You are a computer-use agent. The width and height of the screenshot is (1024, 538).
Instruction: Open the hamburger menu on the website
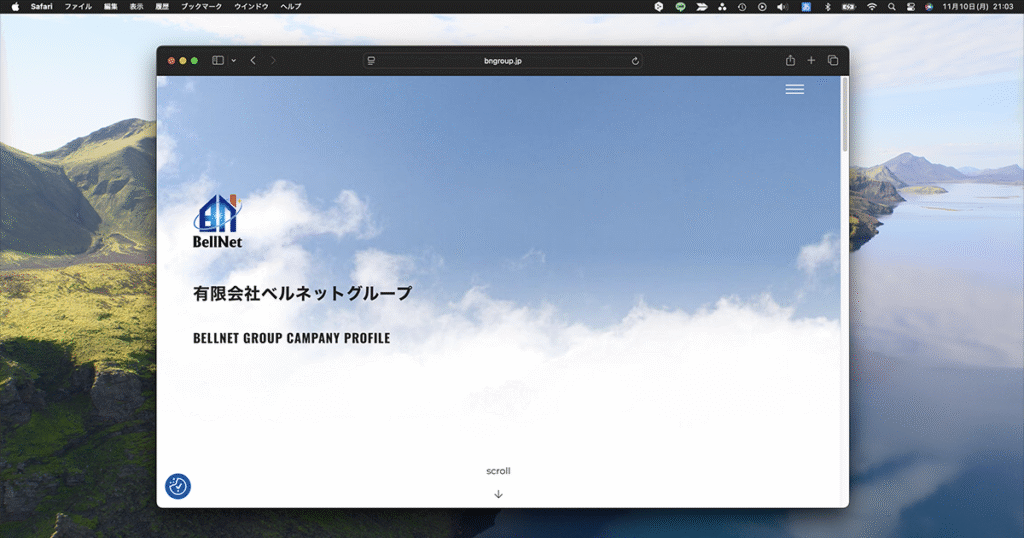click(794, 90)
